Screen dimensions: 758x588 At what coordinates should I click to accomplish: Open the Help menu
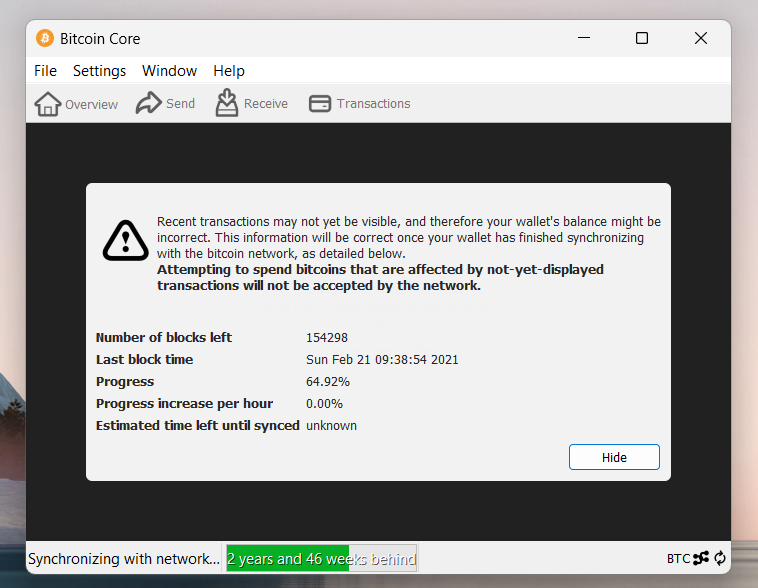point(229,71)
